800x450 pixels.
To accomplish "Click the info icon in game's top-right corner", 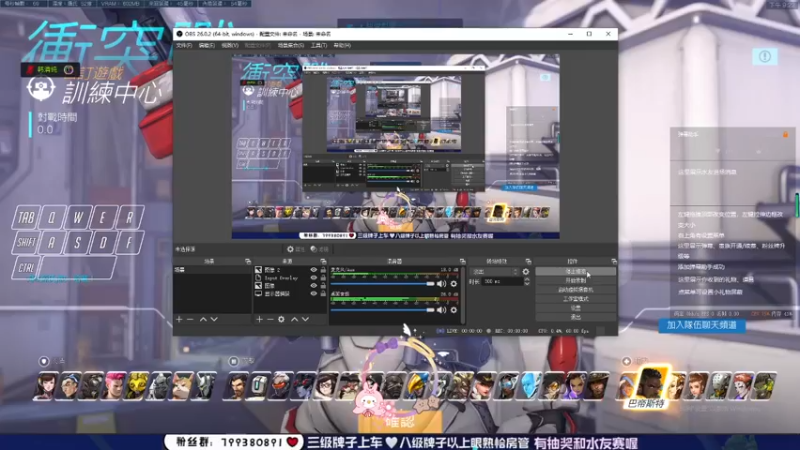I will click(x=764, y=57).
